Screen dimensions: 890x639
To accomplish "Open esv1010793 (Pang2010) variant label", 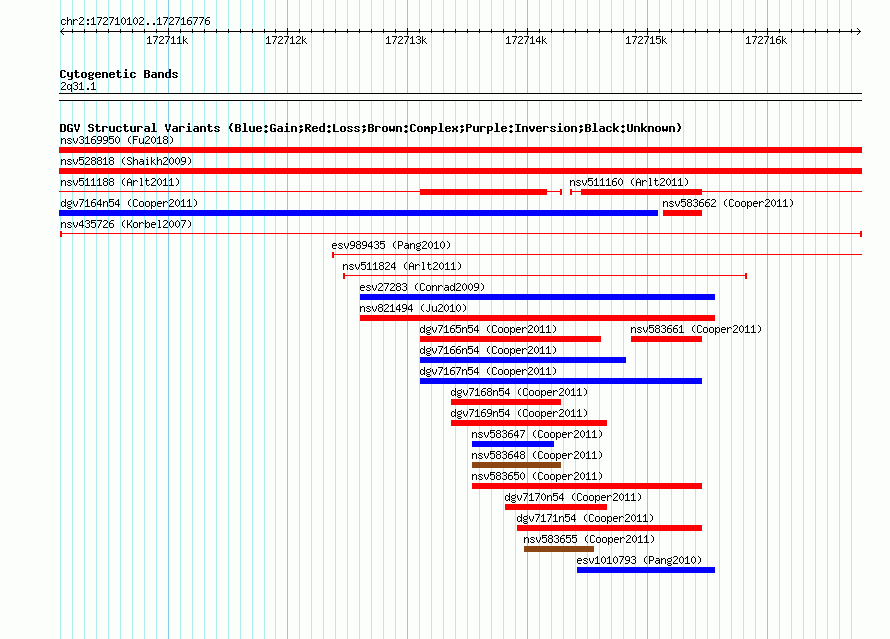I will click(x=639, y=560).
